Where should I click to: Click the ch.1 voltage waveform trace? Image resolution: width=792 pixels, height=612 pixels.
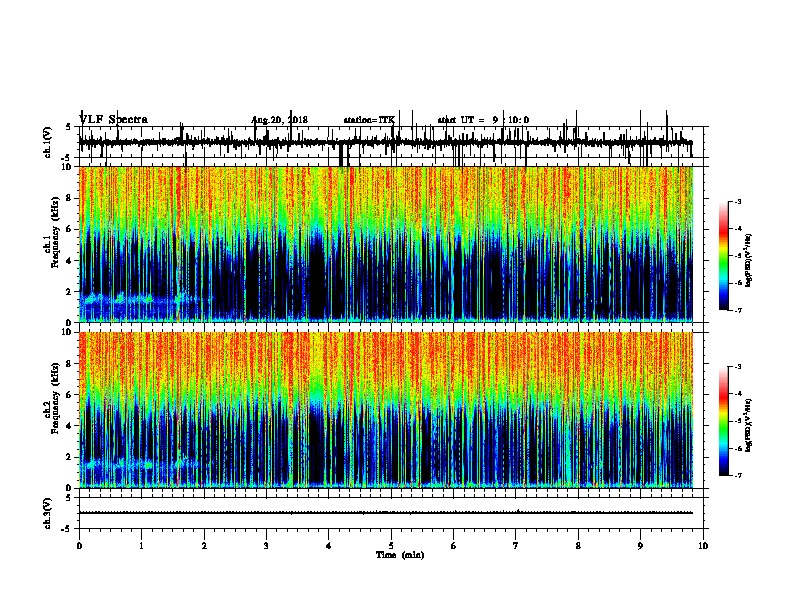[386, 142]
